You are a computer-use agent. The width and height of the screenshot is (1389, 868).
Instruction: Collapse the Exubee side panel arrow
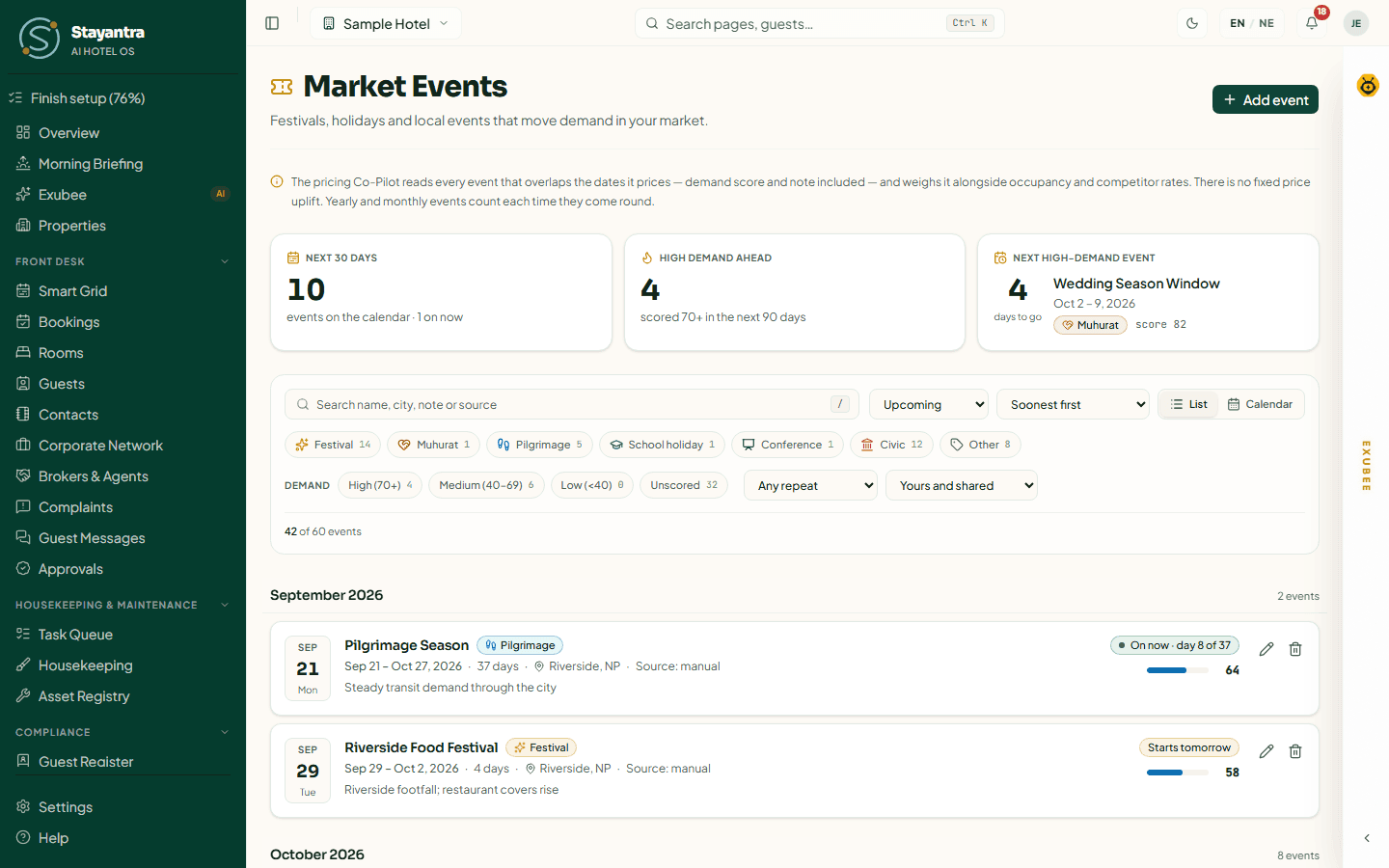click(1367, 838)
